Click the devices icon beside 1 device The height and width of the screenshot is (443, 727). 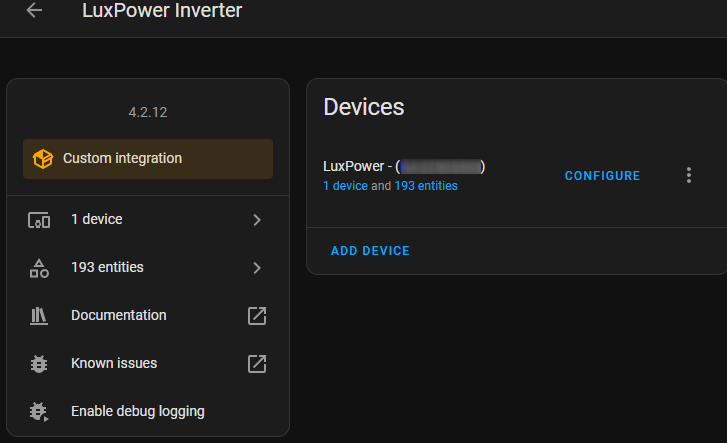click(39, 220)
